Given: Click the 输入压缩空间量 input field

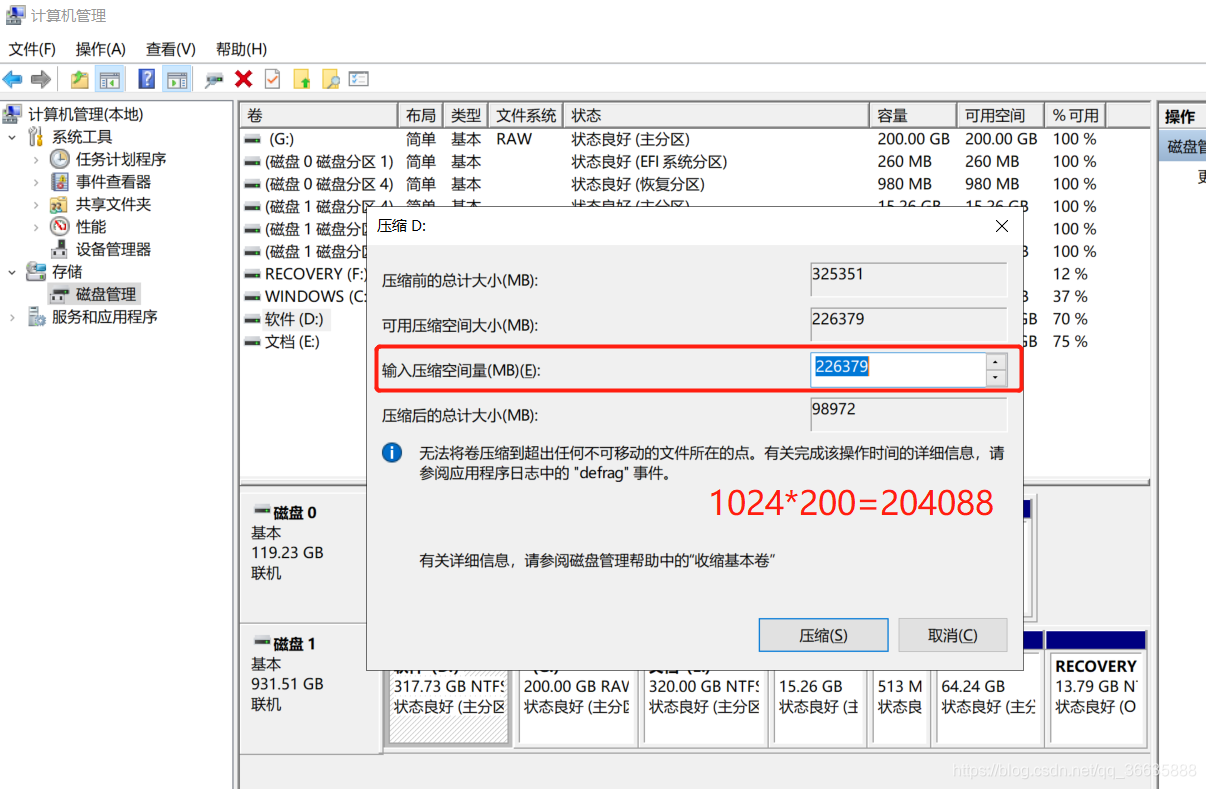Looking at the screenshot, I should 898,369.
